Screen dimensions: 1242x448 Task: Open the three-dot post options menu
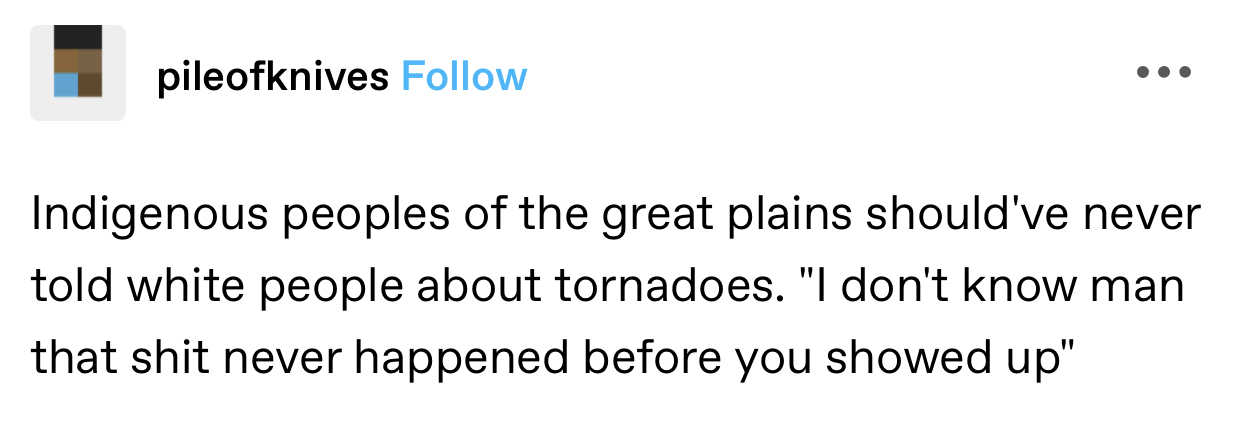tap(1164, 72)
